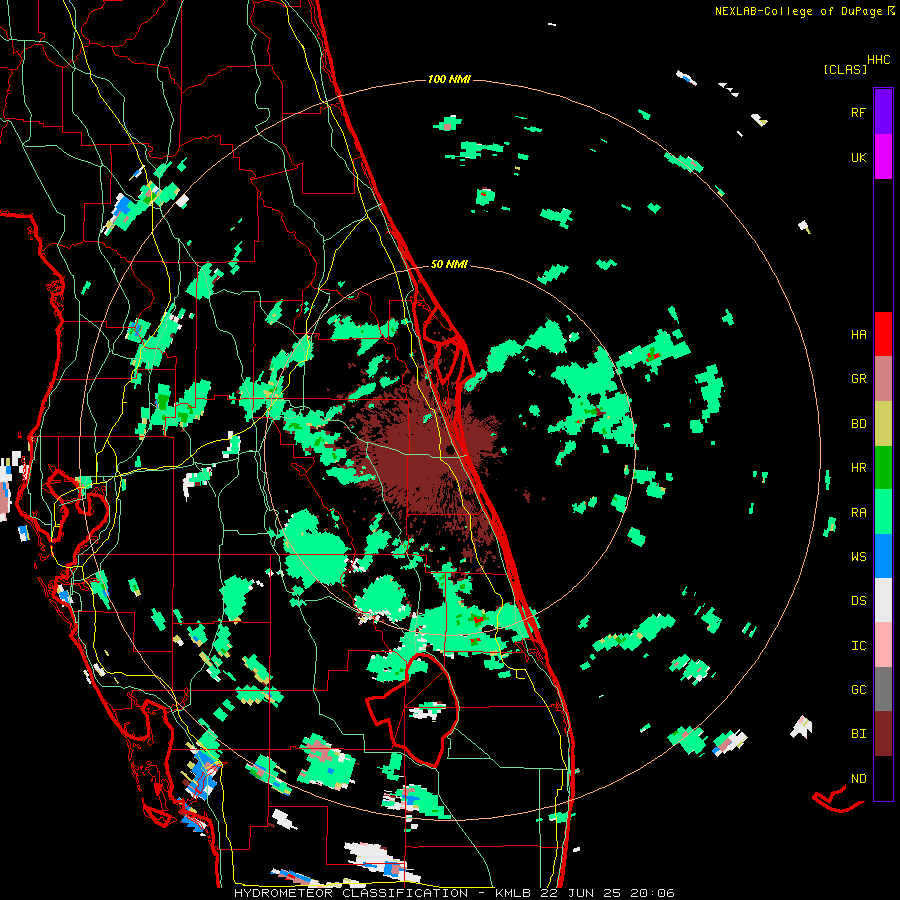Viewport: 900px width, 900px height.
Task: Click the BD legend label
Action: tap(858, 424)
